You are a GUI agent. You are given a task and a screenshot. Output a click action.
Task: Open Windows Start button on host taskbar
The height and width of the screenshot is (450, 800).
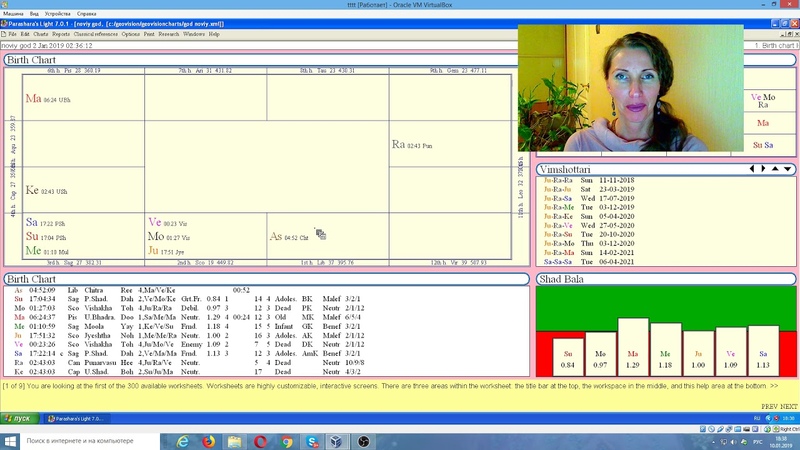tap(10, 441)
